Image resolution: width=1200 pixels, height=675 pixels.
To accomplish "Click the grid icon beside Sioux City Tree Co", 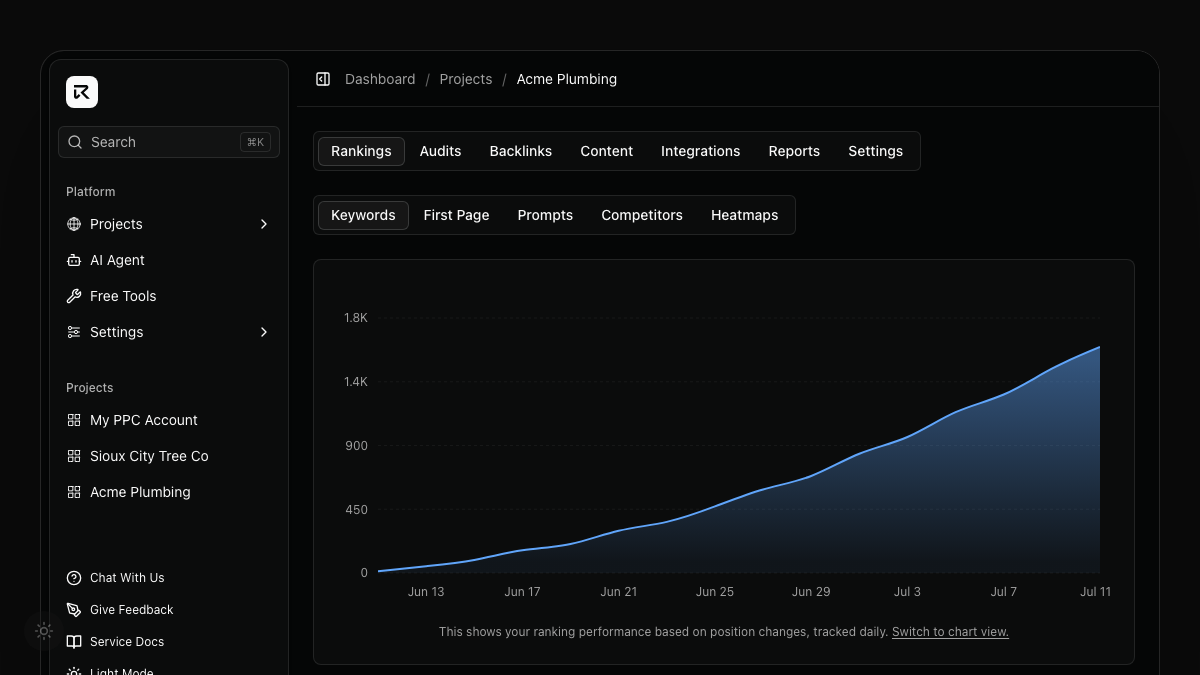I will click(74, 456).
